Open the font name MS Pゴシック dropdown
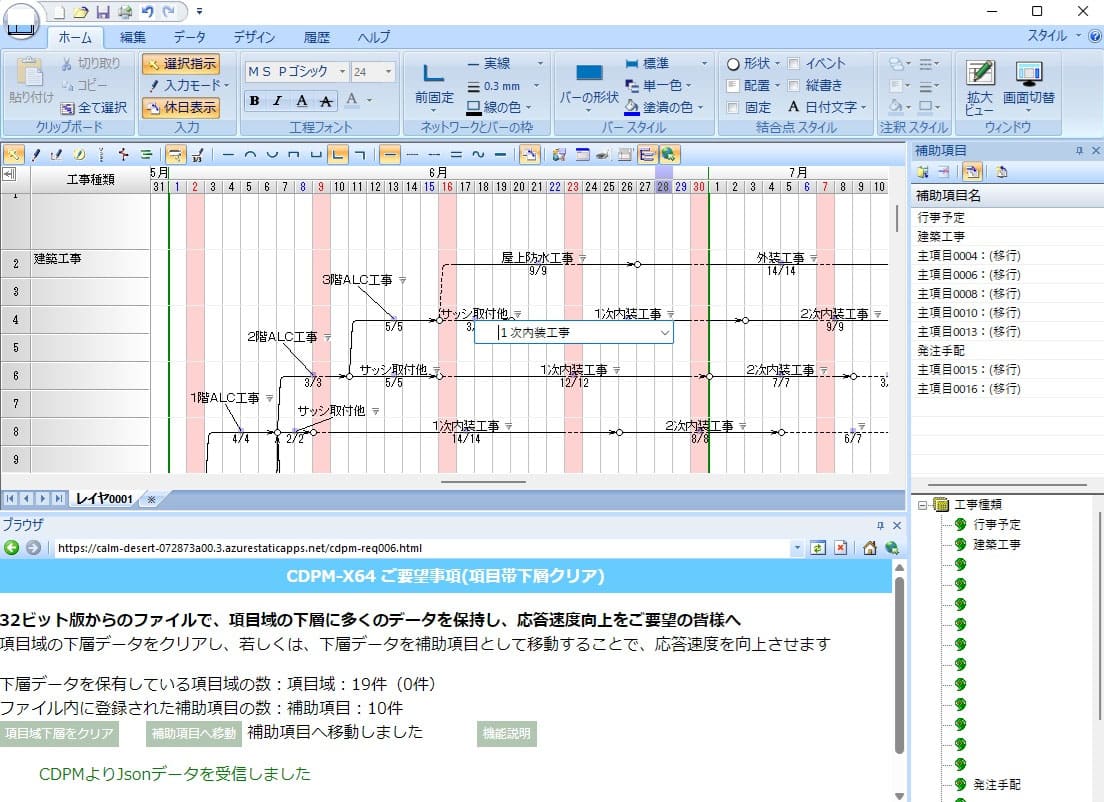This screenshot has width=1104, height=802. 342,72
